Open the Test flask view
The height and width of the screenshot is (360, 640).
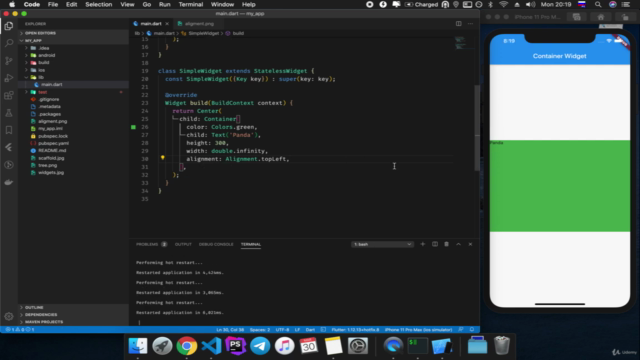click(9, 113)
